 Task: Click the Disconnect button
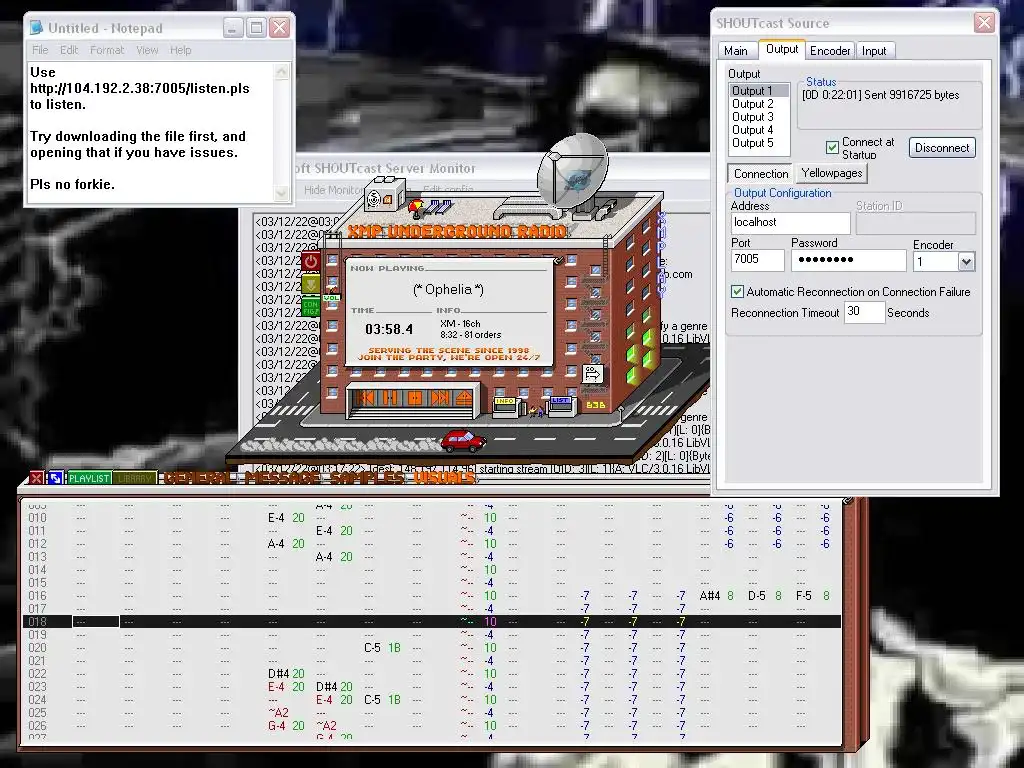(x=942, y=148)
